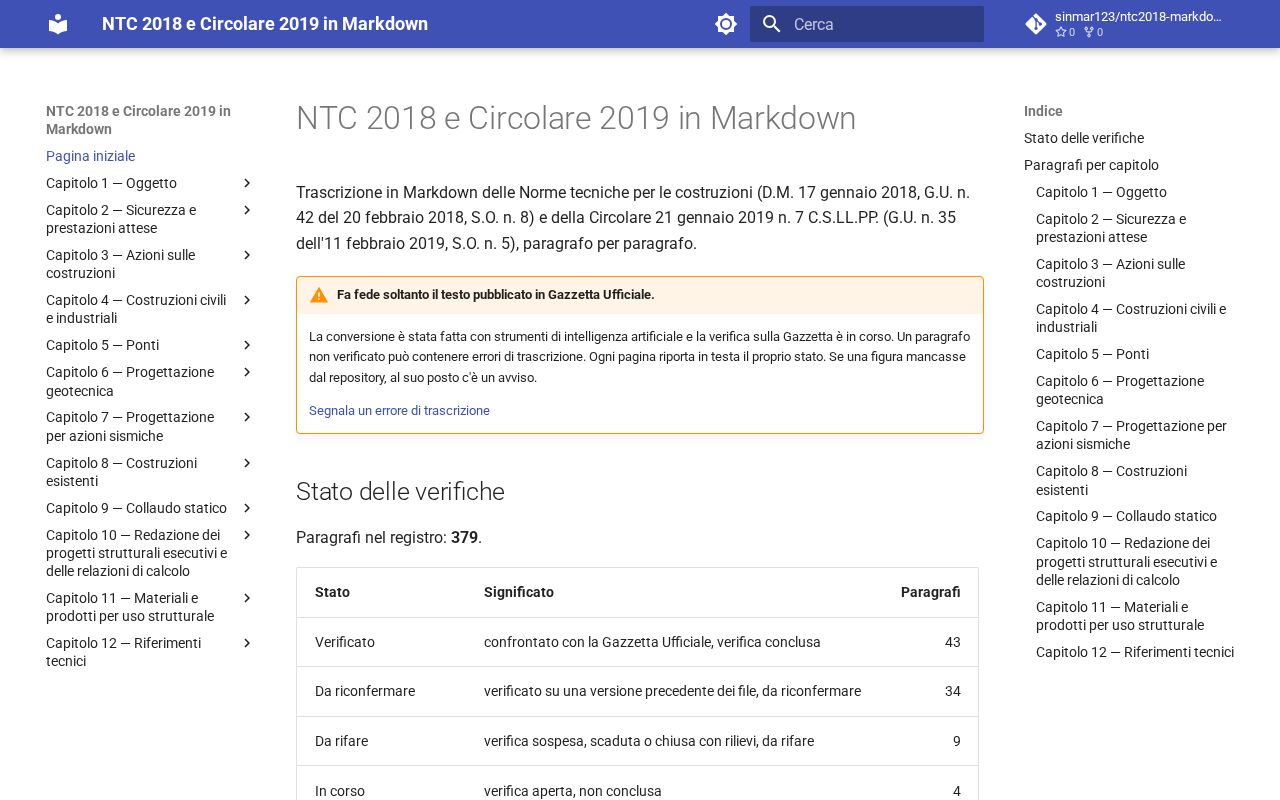Viewport: 1280px width, 800px height.
Task: Toggle the light/dark color scheme
Action: tap(726, 24)
